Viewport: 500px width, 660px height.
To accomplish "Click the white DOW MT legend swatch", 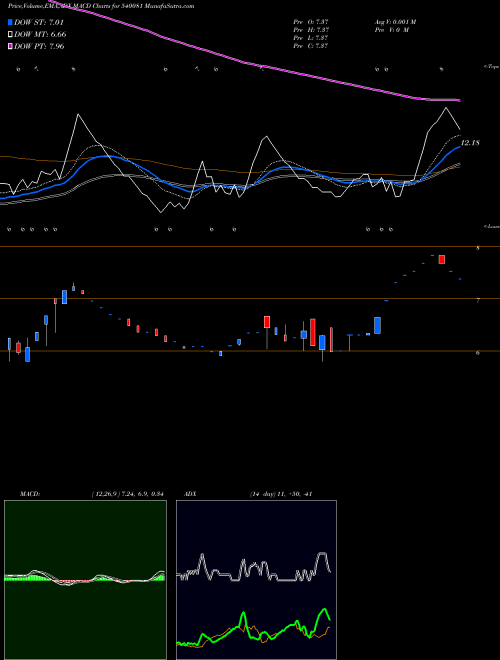I will pyautogui.click(x=10, y=35).
